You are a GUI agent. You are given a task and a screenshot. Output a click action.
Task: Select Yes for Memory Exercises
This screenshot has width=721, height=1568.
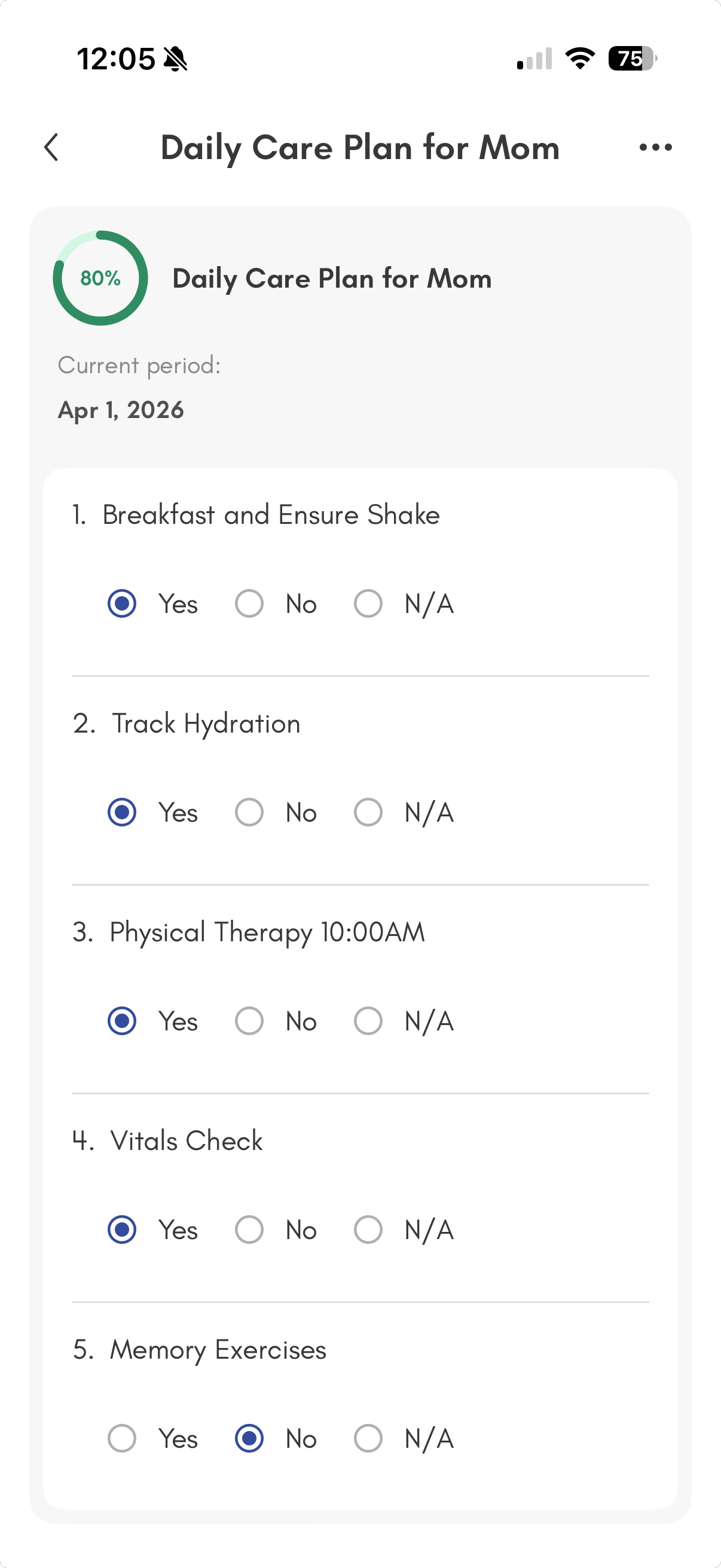(123, 1438)
